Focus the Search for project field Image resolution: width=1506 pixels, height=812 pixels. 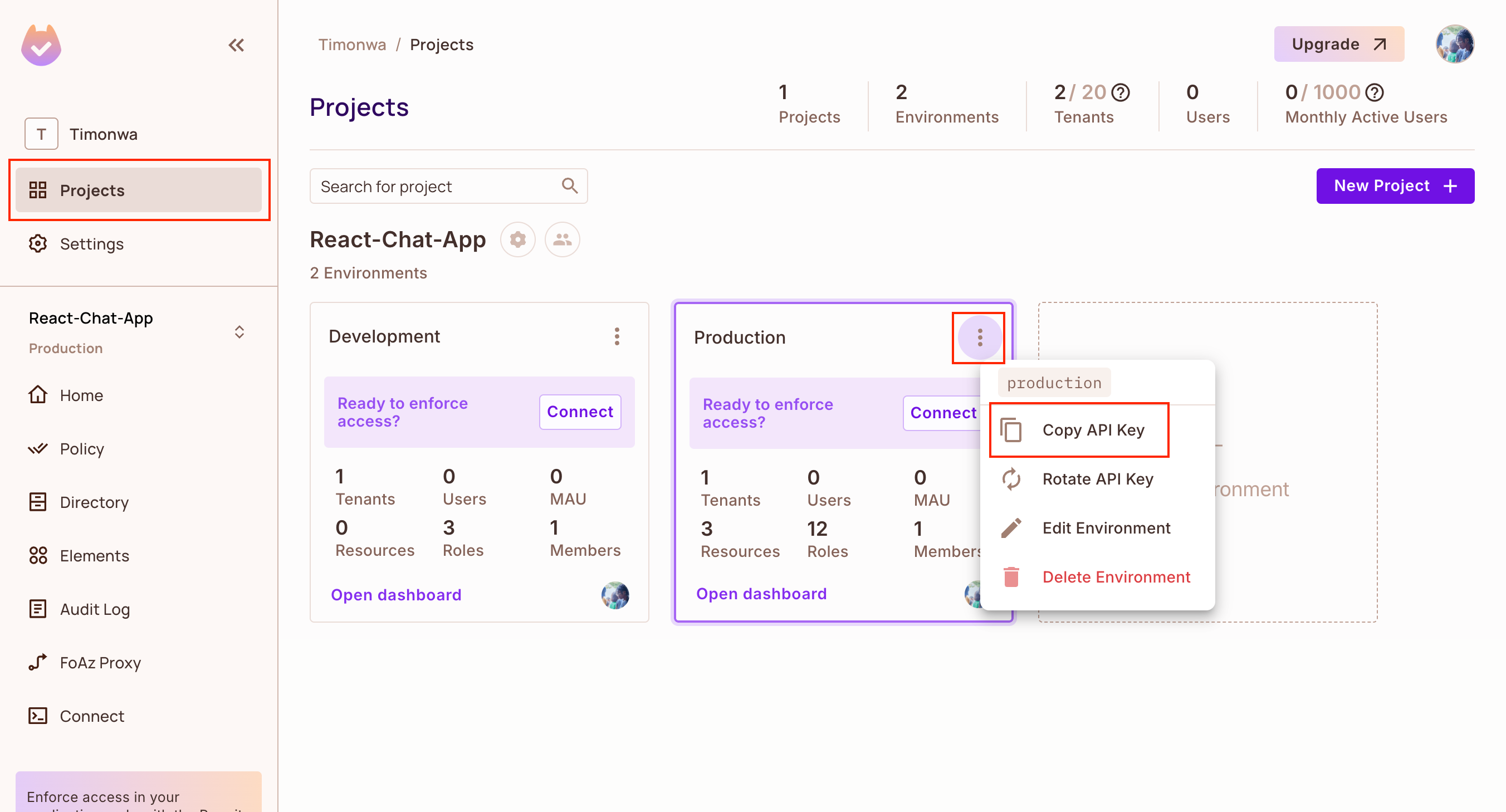(x=436, y=187)
